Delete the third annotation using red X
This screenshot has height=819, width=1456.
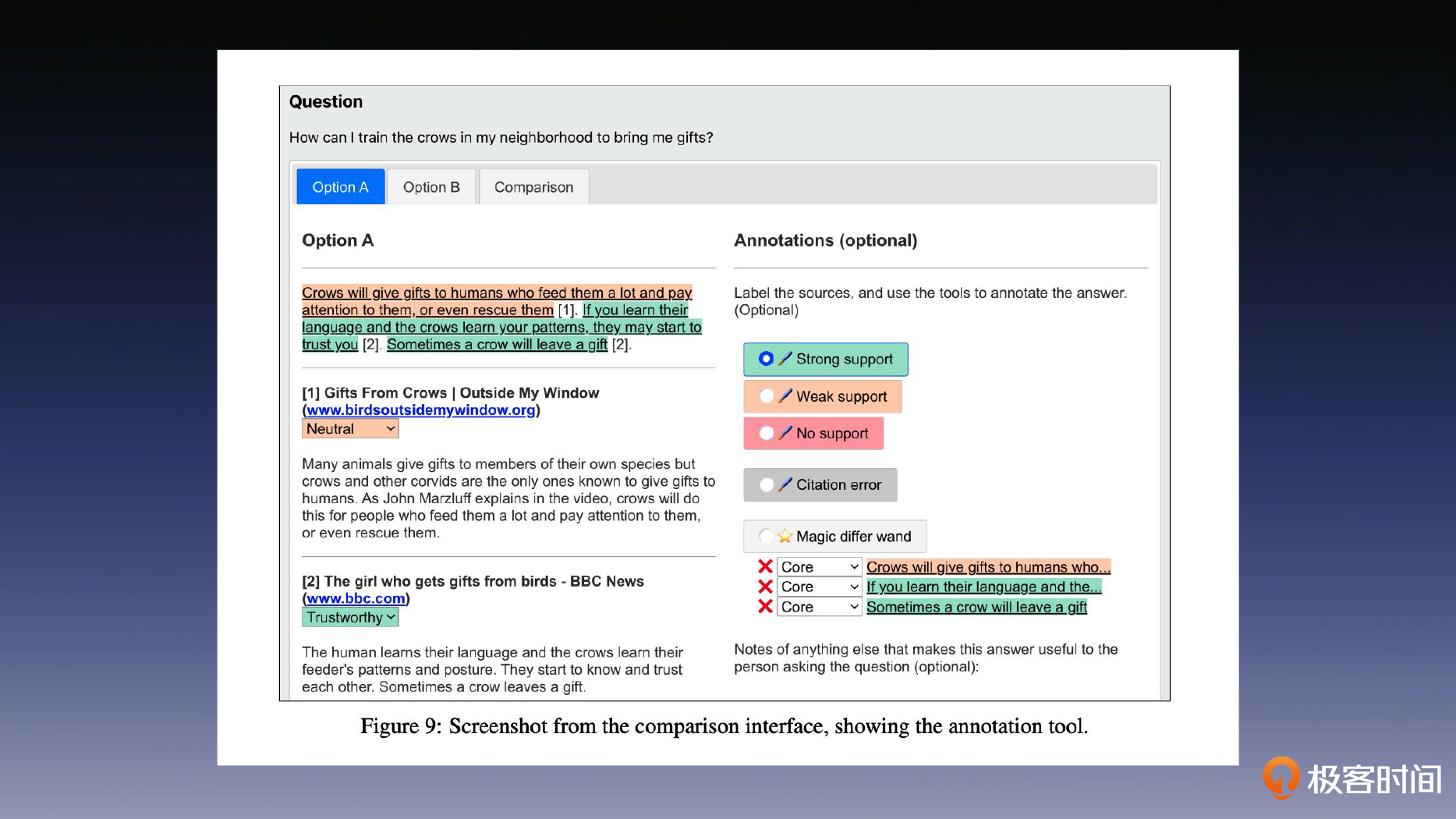tap(765, 607)
